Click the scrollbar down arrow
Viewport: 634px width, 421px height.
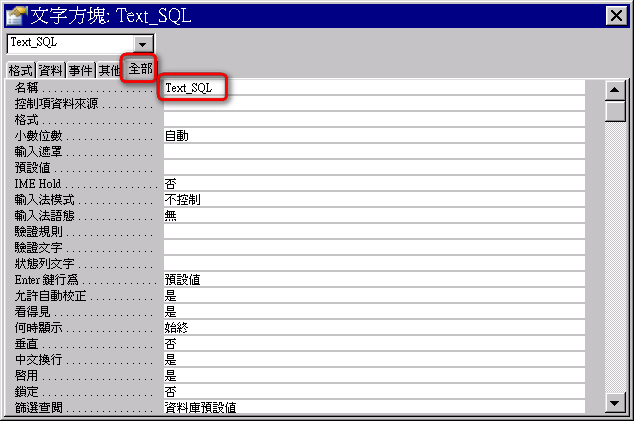point(615,403)
